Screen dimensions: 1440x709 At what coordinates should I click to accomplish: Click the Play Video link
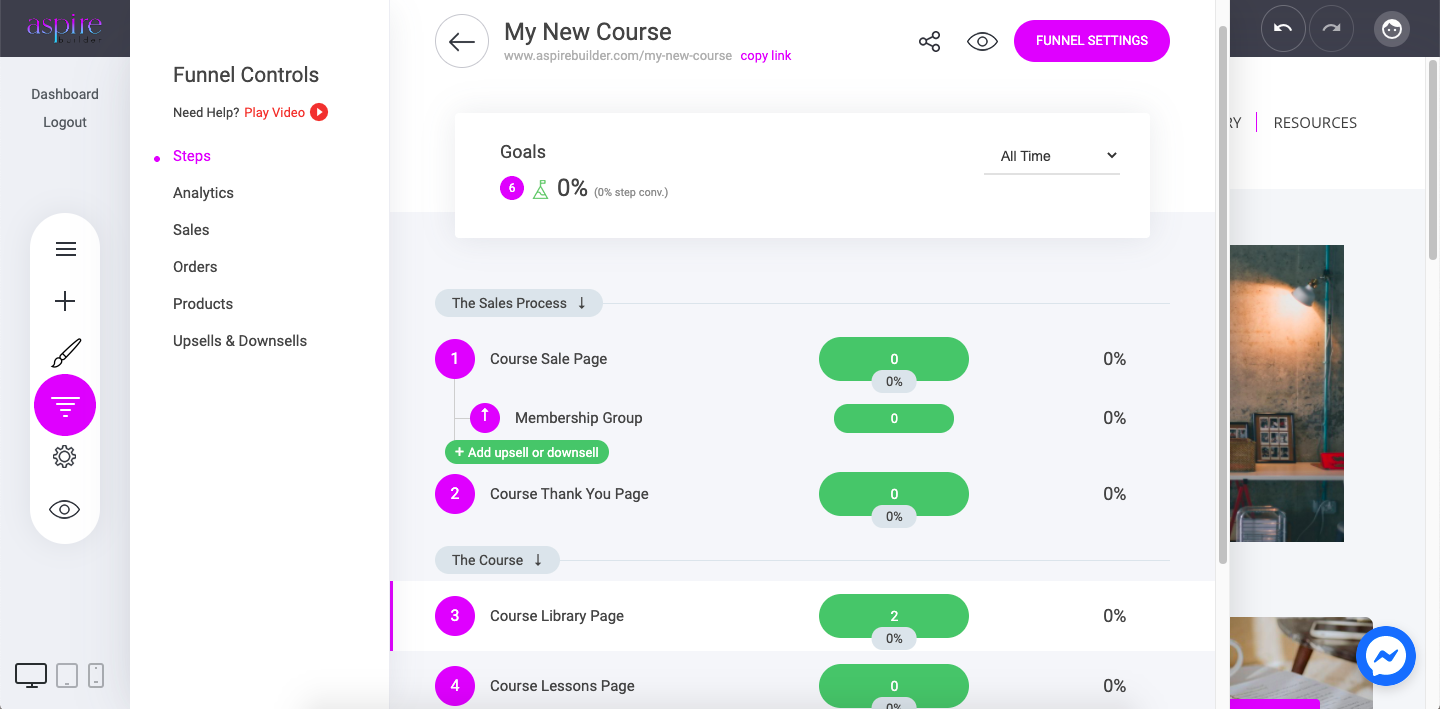coord(274,112)
